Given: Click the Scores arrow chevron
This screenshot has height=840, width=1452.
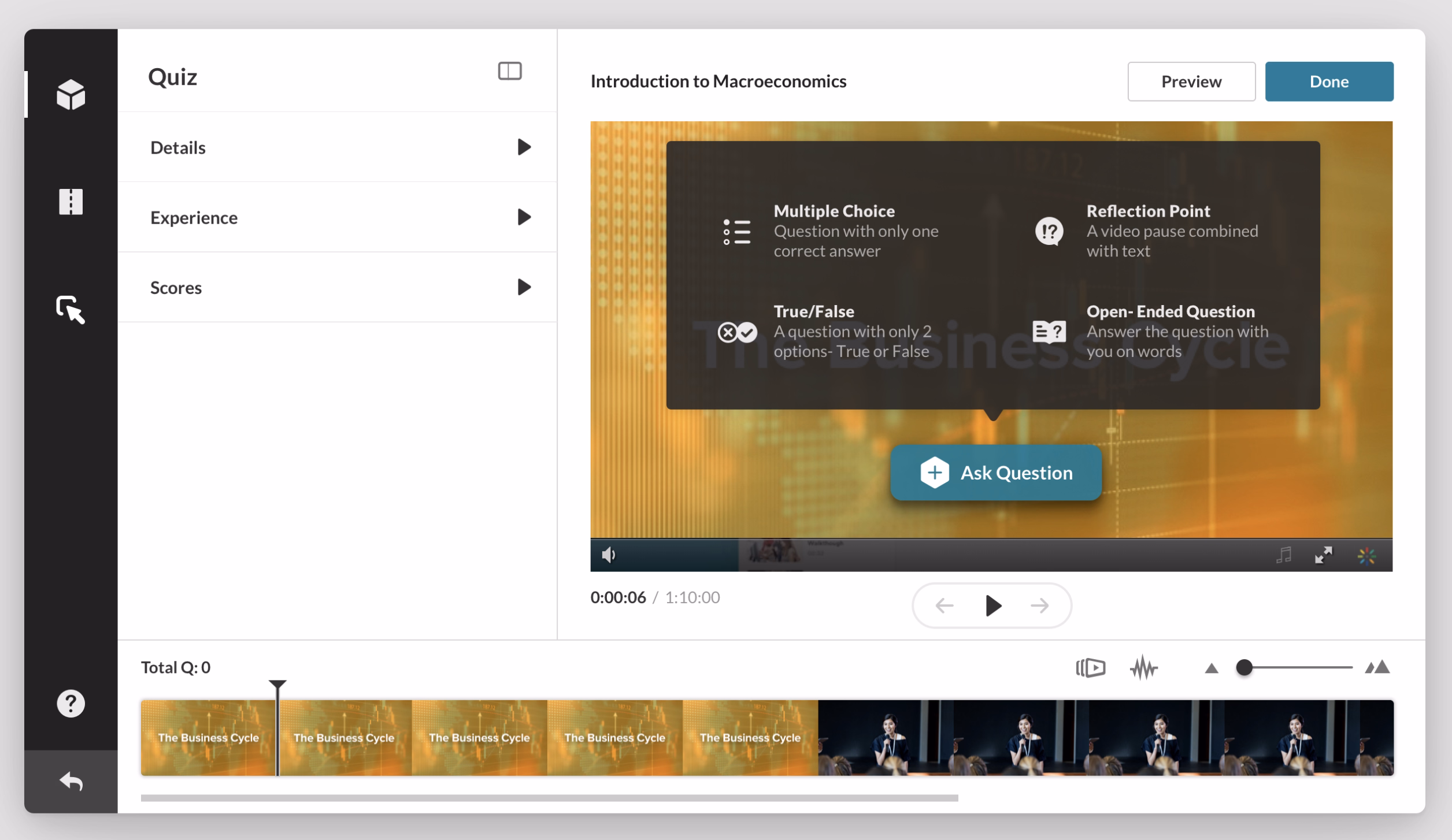Looking at the screenshot, I should (524, 287).
